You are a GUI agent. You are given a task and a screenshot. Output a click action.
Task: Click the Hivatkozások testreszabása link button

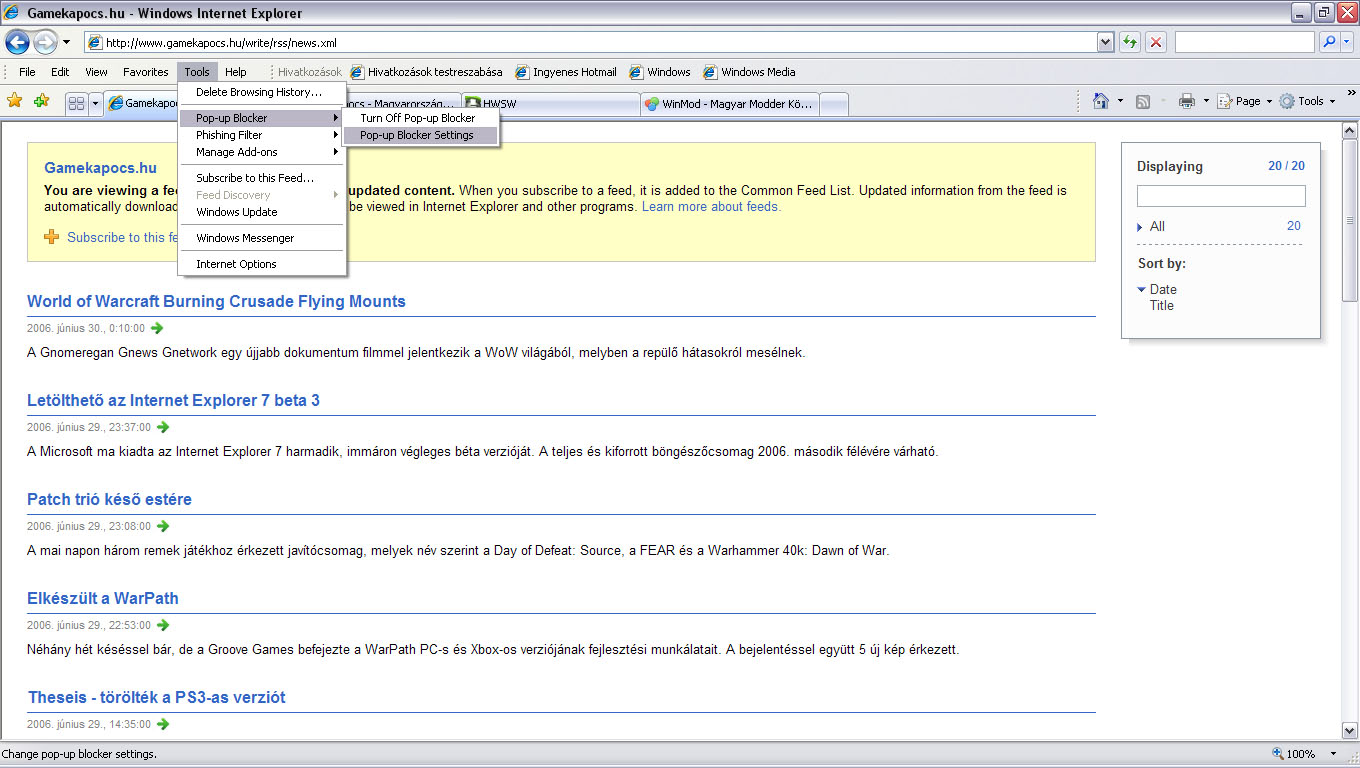tap(426, 72)
